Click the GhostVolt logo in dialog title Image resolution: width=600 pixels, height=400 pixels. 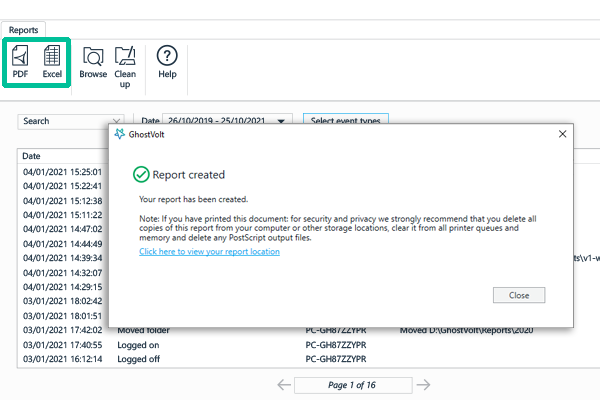click(119, 134)
